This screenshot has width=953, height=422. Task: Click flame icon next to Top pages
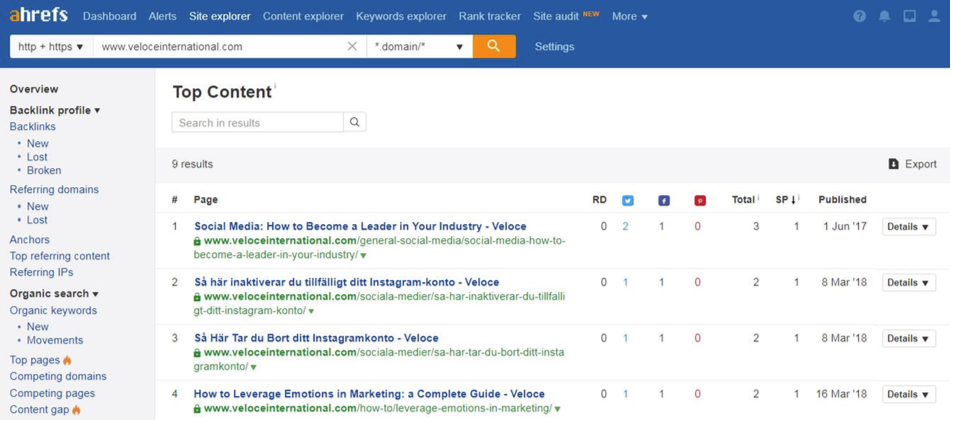click(x=67, y=360)
